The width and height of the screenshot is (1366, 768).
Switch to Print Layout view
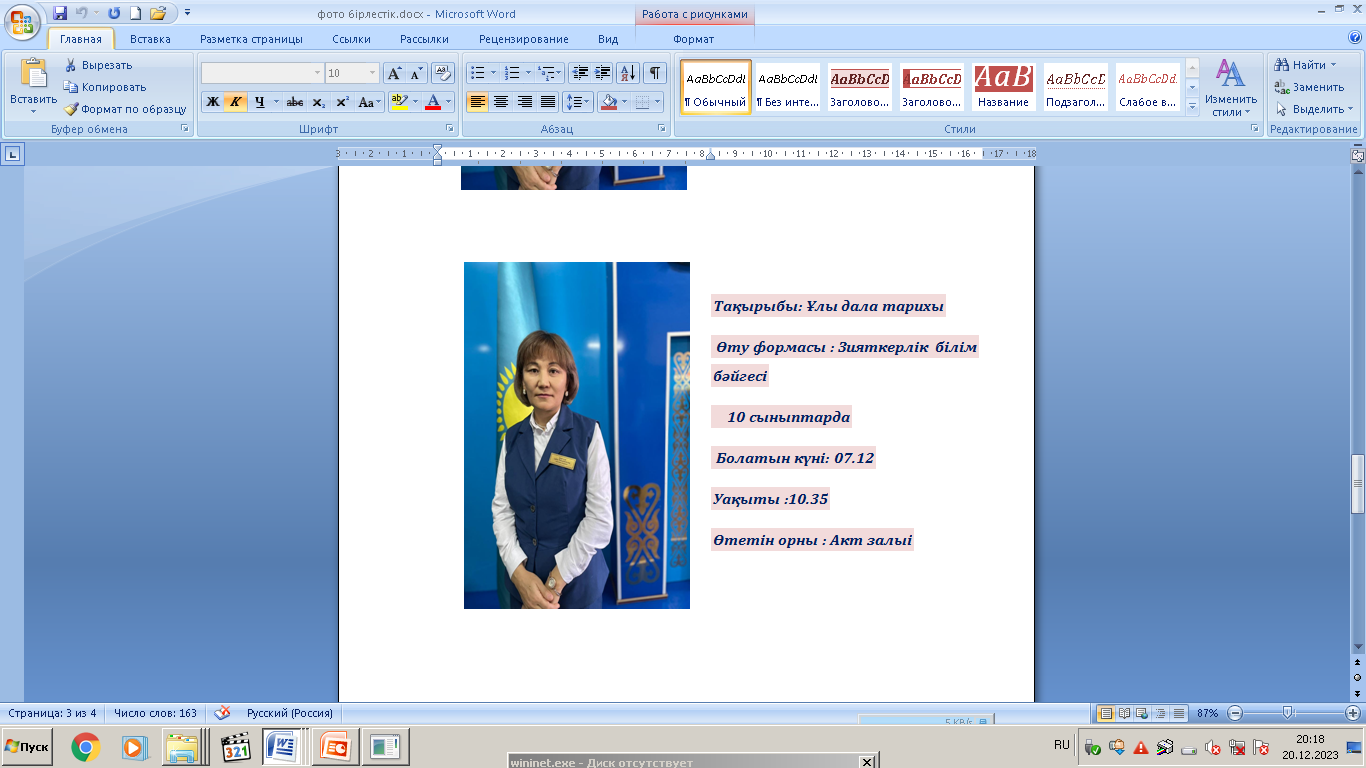(x=1107, y=713)
